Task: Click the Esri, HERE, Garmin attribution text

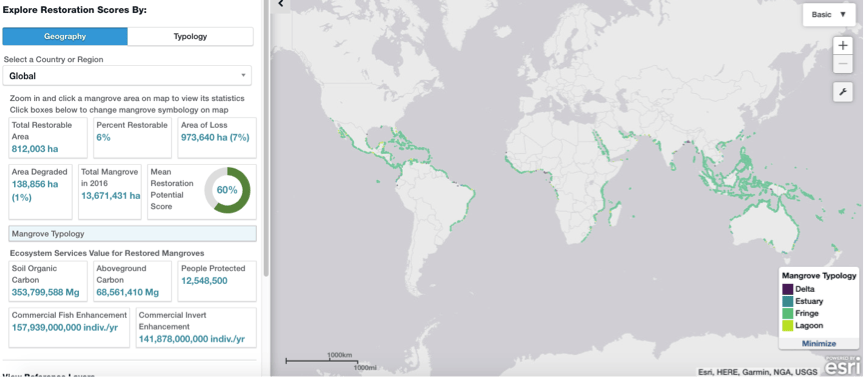Action: (759, 371)
